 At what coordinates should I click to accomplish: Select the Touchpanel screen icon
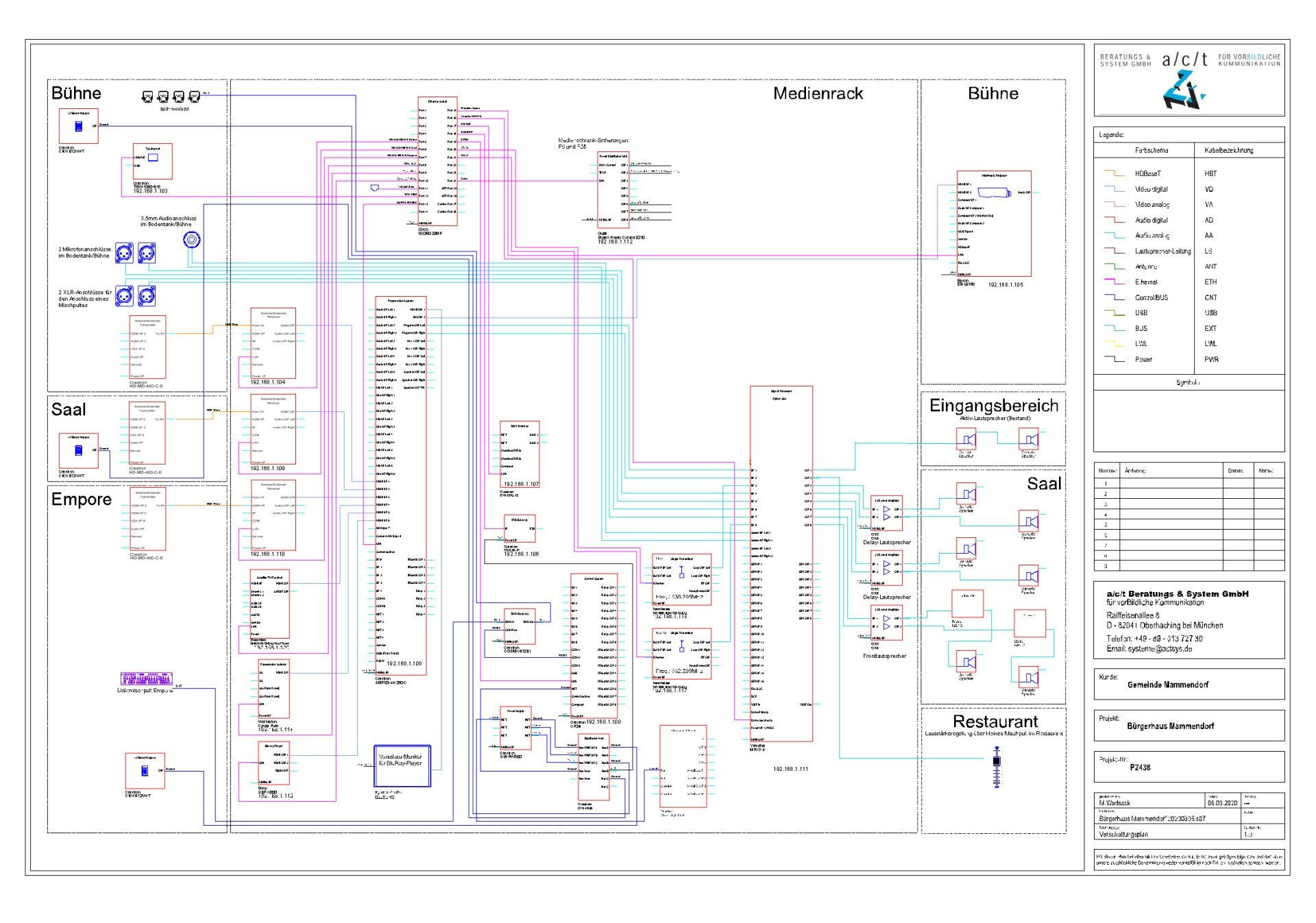click(x=154, y=158)
